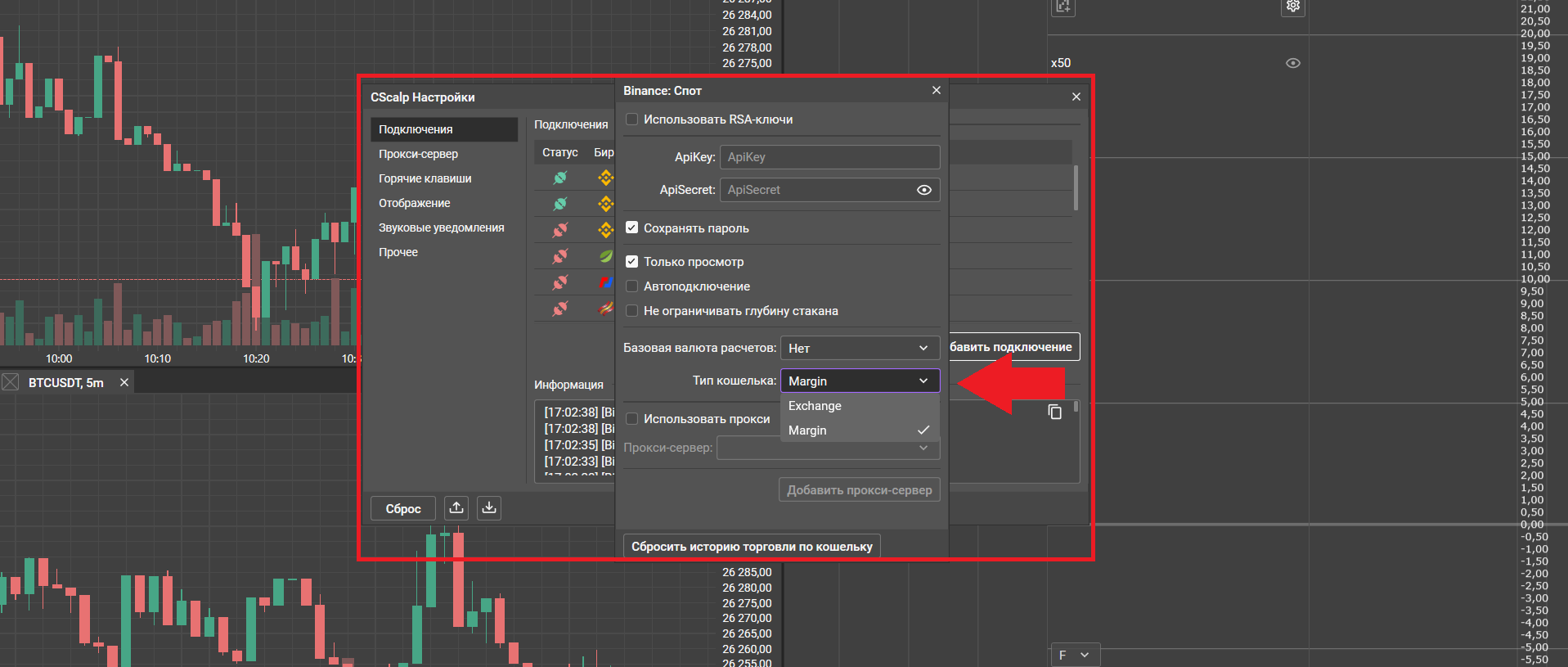Click the first [17:02:38] log entry

[x=579, y=412]
